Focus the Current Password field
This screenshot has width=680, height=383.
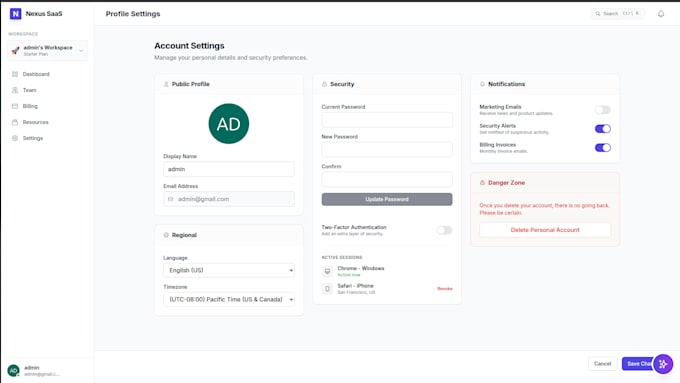pyautogui.click(x=387, y=120)
